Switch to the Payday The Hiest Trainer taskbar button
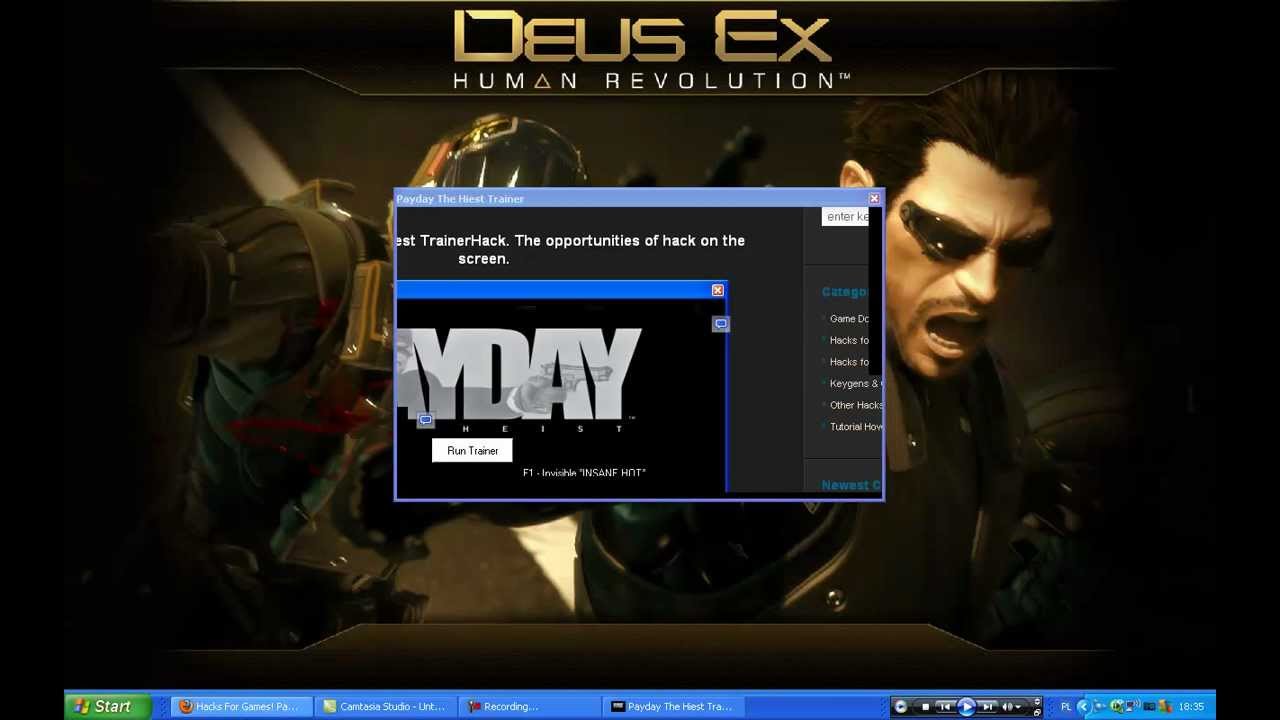Viewport: 1280px width, 720px height. coord(676,706)
